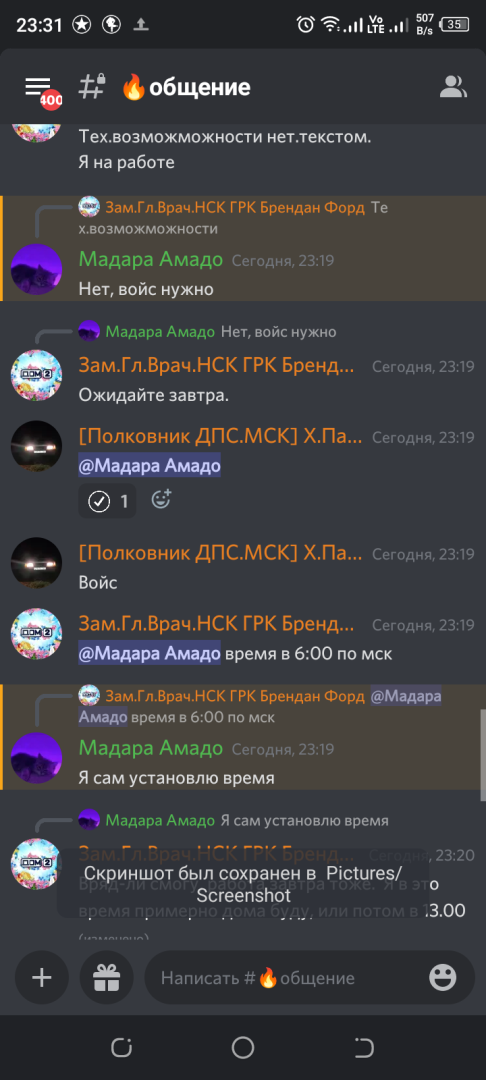Add a reaction using smiley-plus icon
Image resolution: width=486 pixels, height=1080 pixels.
(161, 499)
